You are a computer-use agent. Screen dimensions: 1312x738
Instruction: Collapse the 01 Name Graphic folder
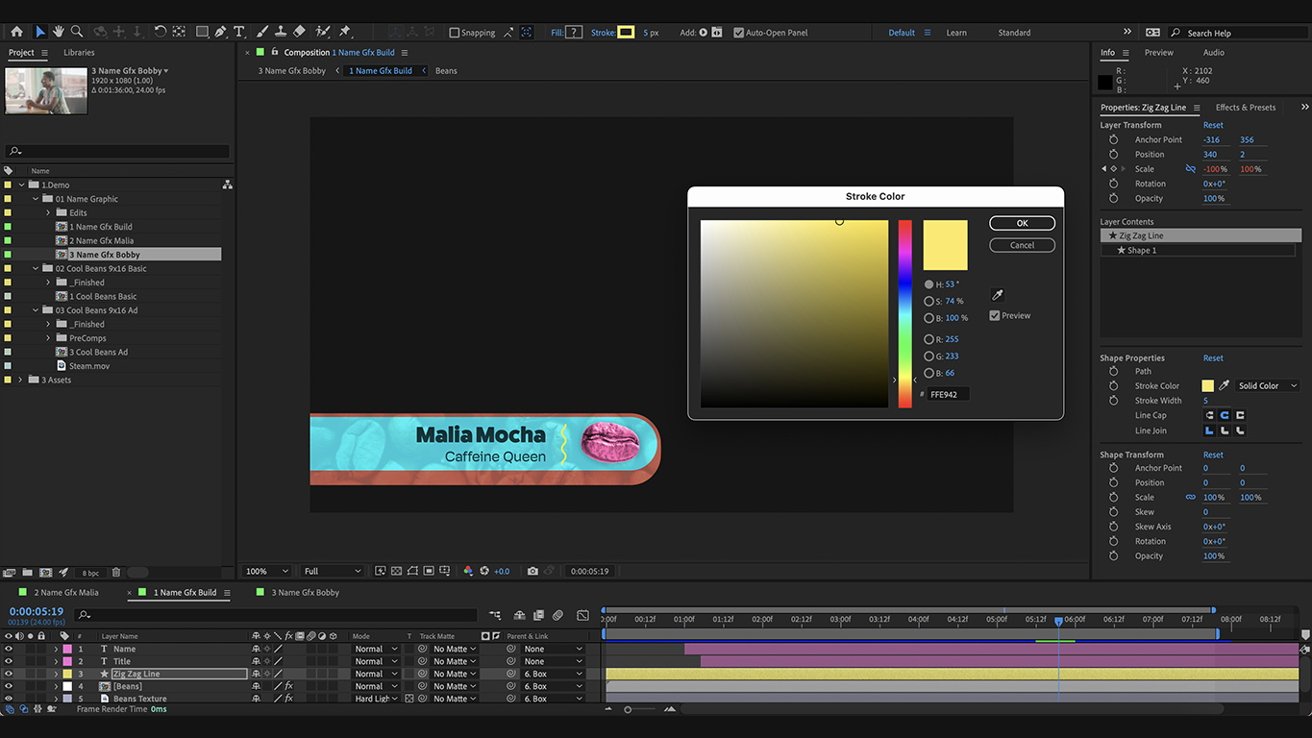coord(36,199)
